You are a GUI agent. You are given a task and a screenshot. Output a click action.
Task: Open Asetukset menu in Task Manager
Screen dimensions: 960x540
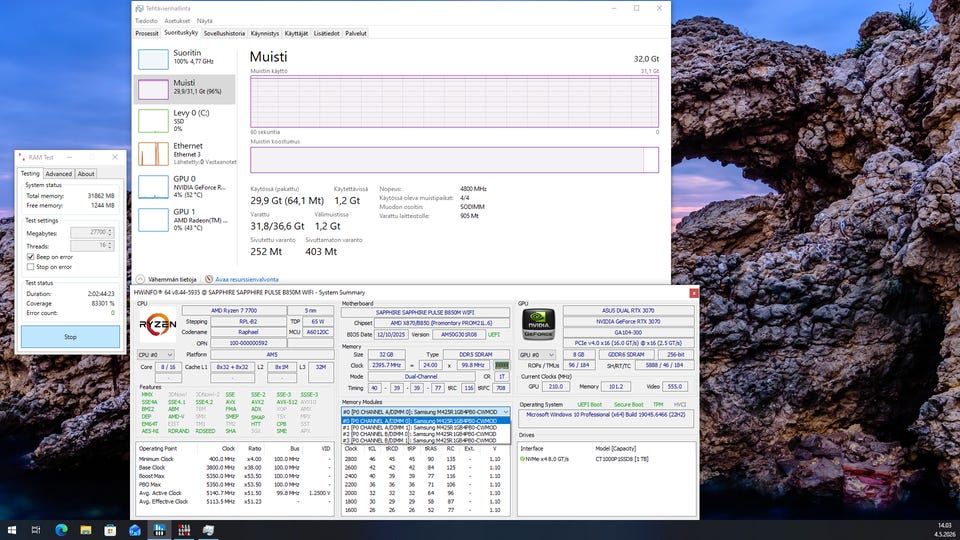pos(177,21)
